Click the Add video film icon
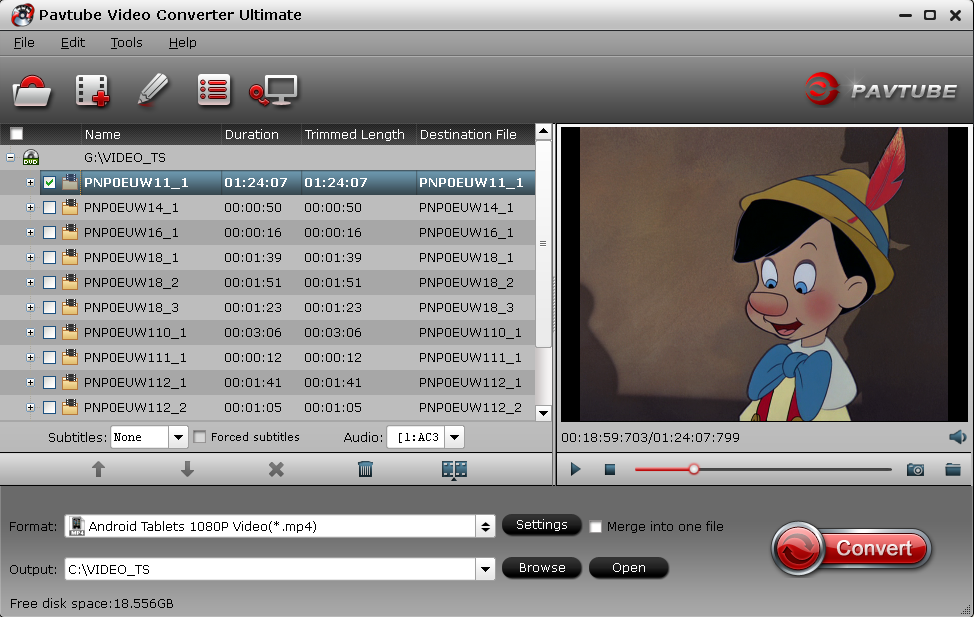 (x=92, y=91)
